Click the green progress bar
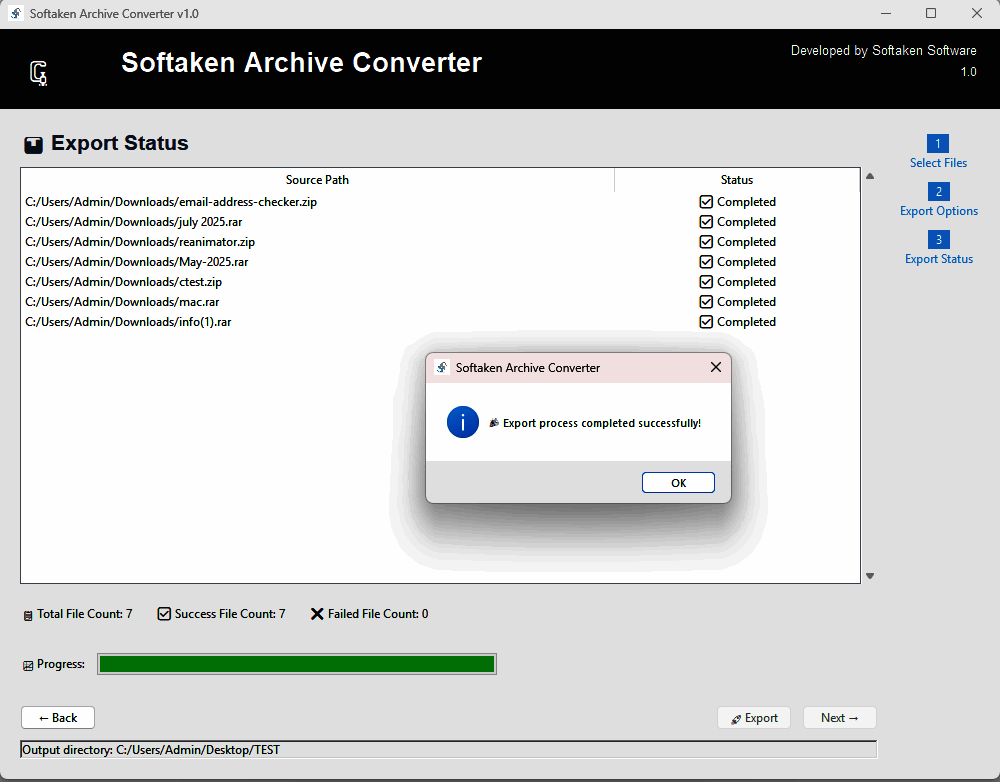The width and height of the screenshot is (1000, 782). point(296,663)
